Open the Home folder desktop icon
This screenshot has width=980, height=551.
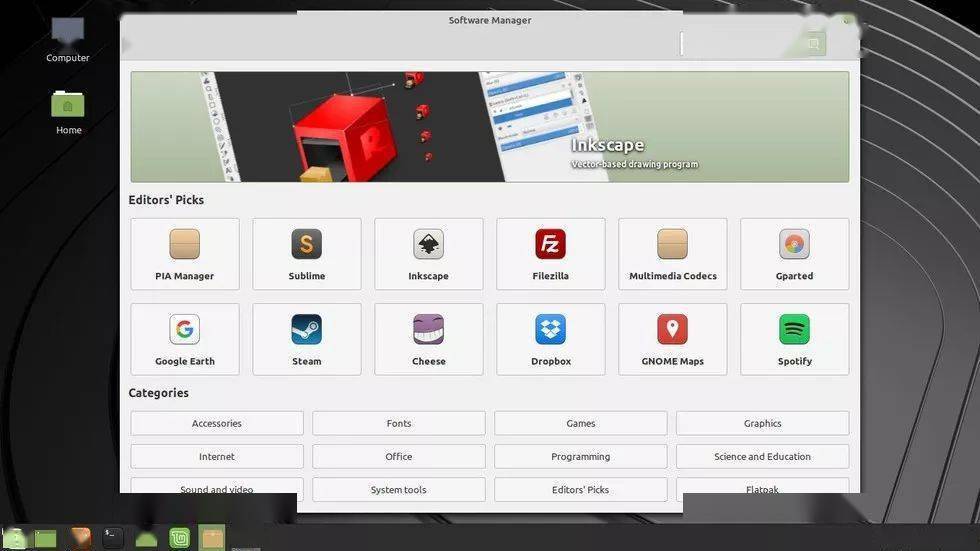(x=68, y=112)
